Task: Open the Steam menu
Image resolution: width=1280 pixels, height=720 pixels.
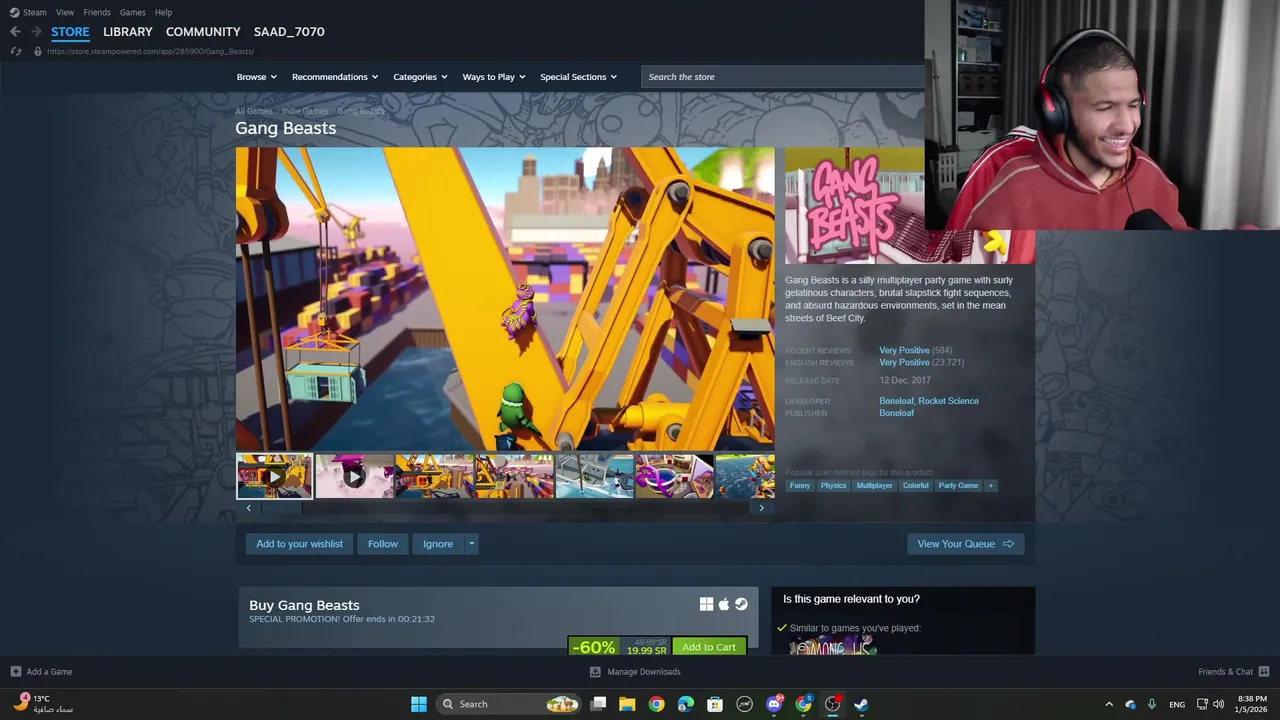Action: (x=35, y=12)
